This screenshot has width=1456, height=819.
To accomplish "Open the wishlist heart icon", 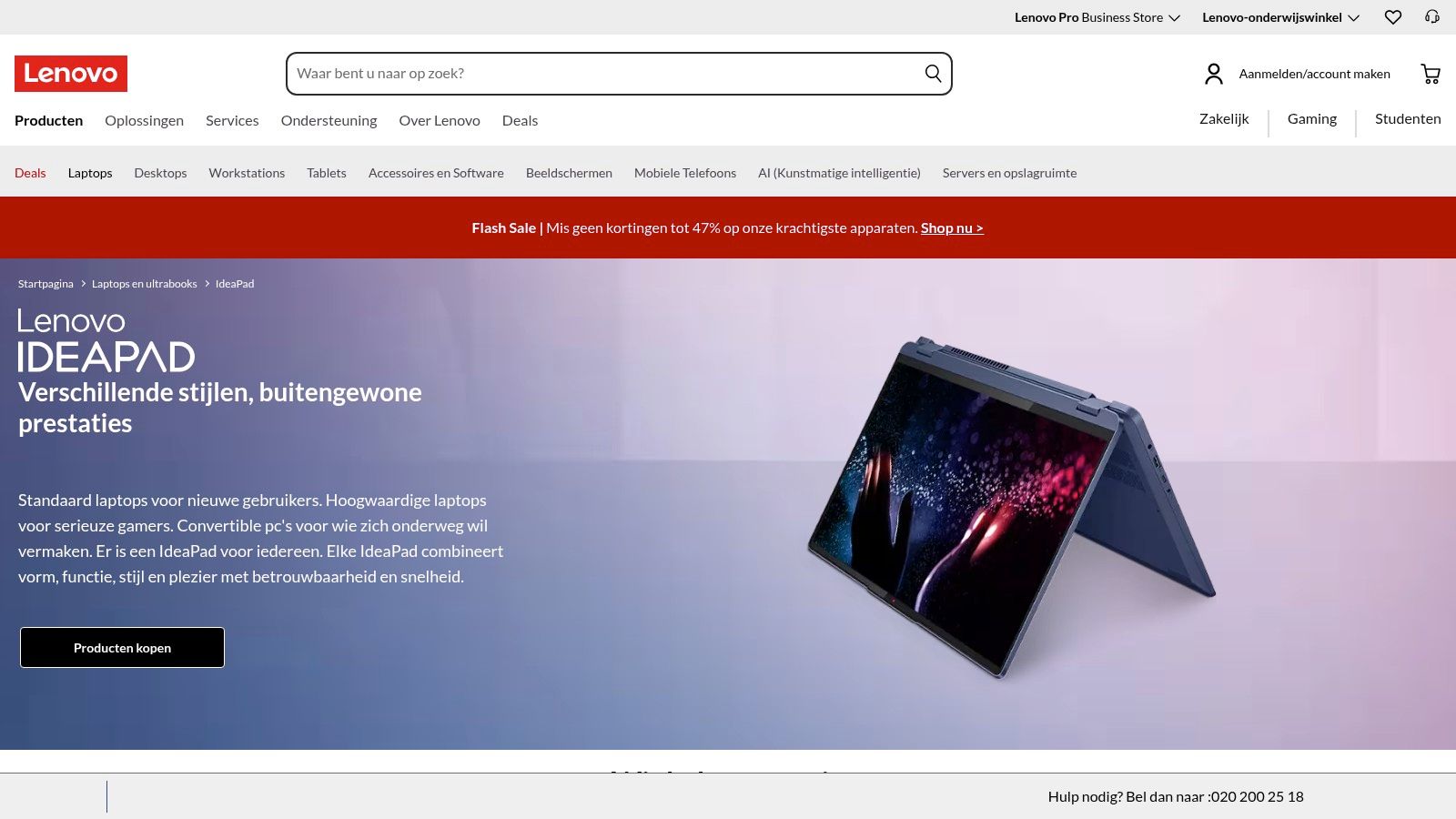I will [x=1392, y=17].
